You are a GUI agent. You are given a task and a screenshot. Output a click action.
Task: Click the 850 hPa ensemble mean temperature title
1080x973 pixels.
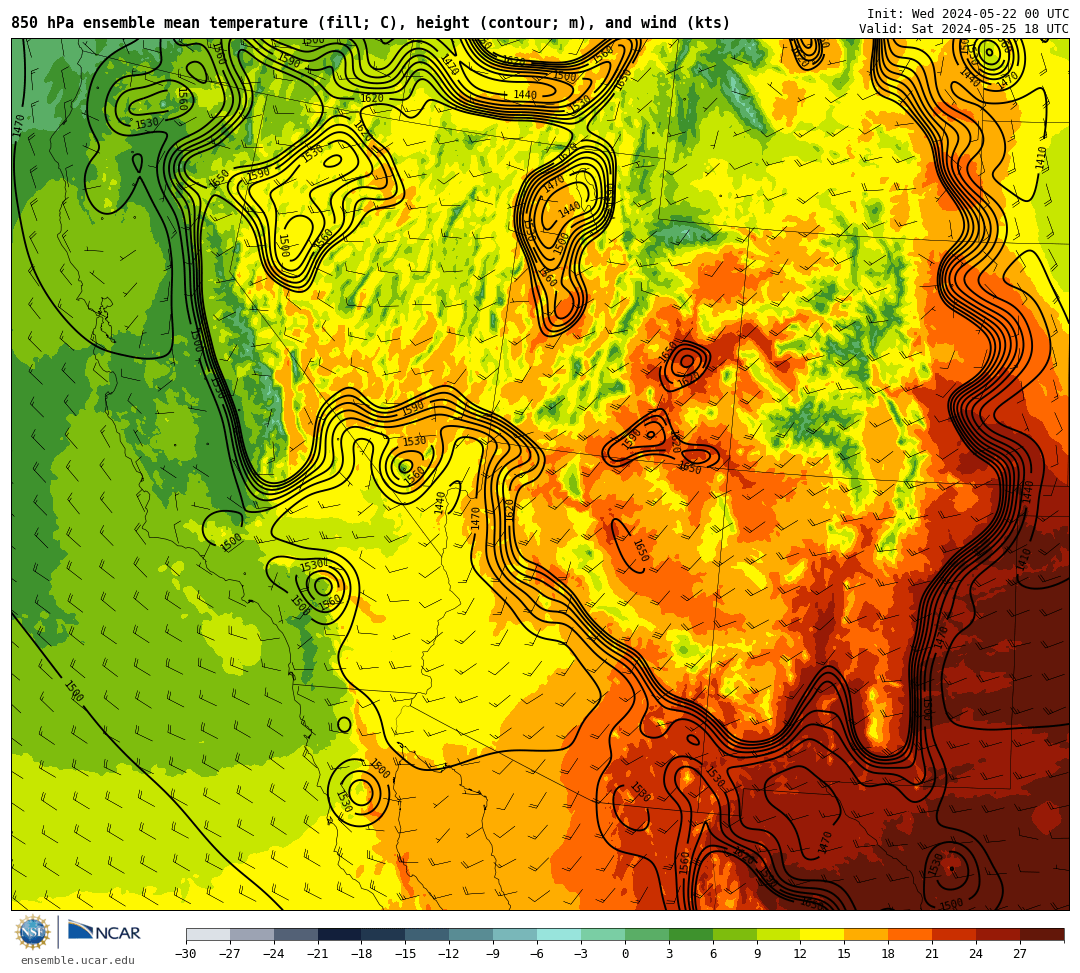click(x=371, y=23)
